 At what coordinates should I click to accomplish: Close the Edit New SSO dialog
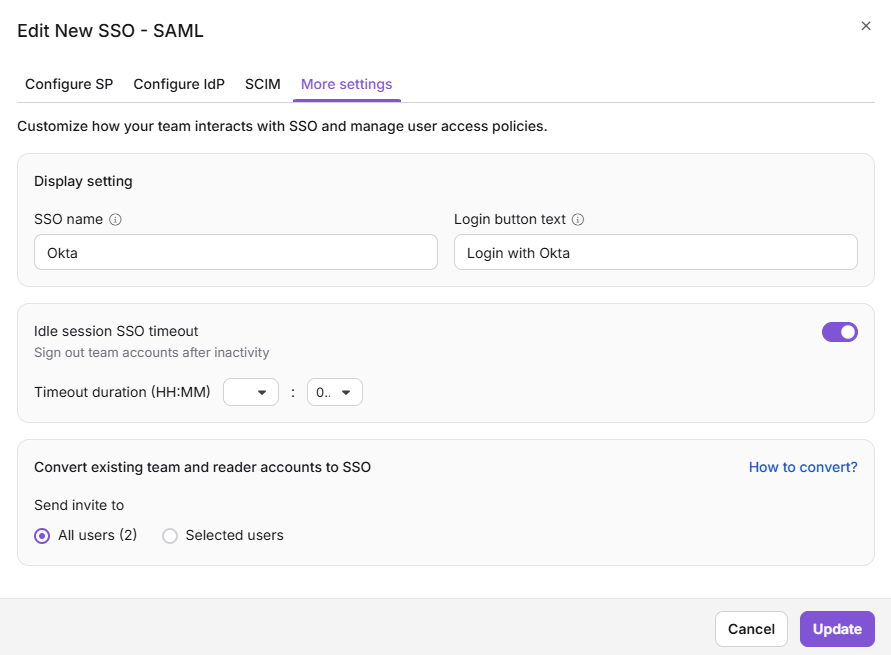click(865, 26)
